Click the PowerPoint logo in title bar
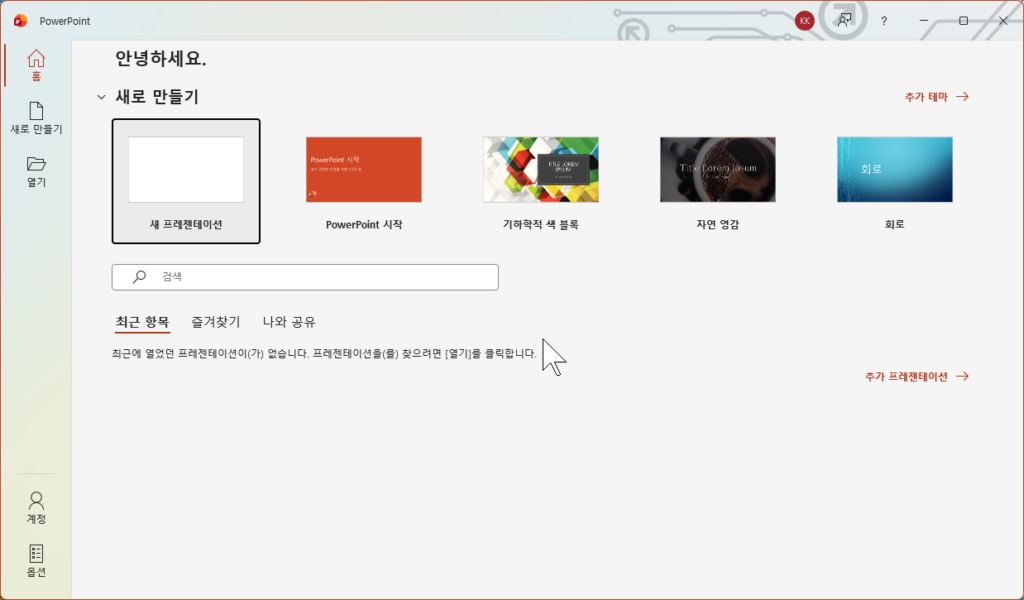 click(20, 20)
